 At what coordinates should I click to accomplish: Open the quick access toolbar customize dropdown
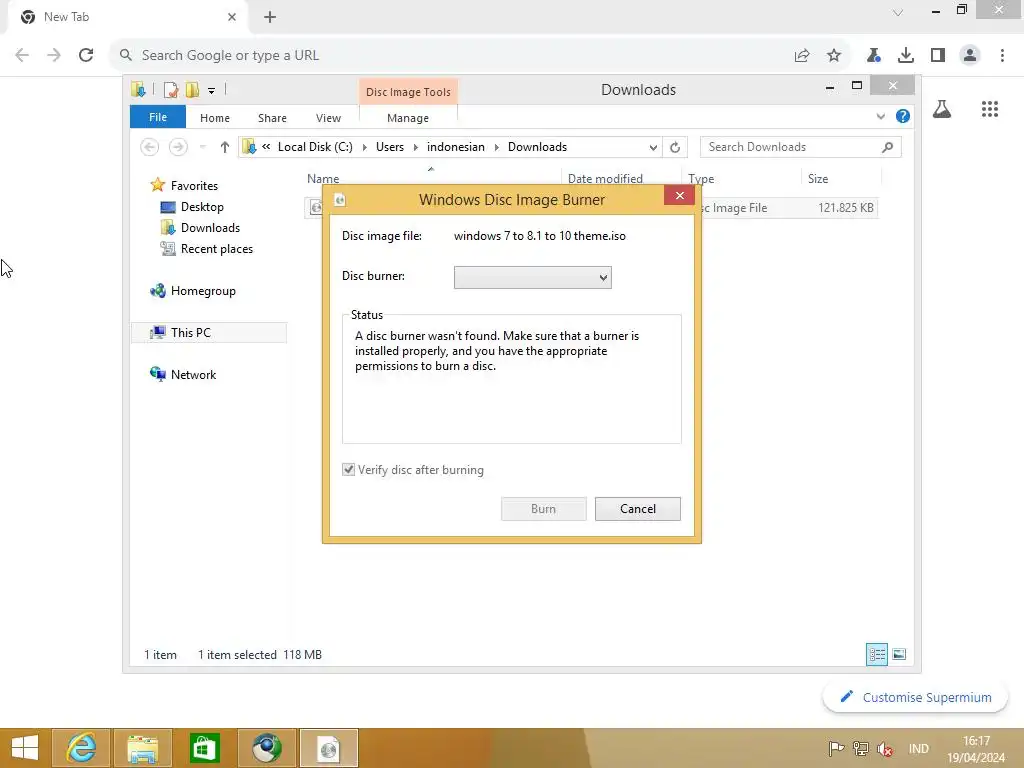coord(212,91)
